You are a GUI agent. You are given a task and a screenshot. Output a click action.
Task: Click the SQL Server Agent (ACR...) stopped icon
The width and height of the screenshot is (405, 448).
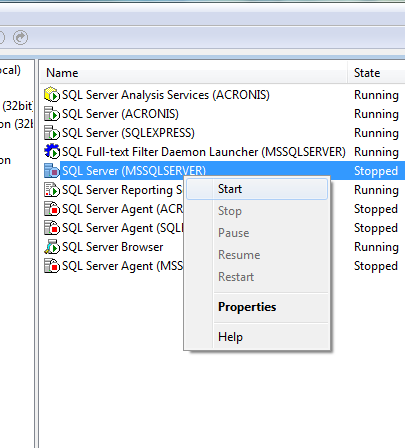tap(52, 209)
